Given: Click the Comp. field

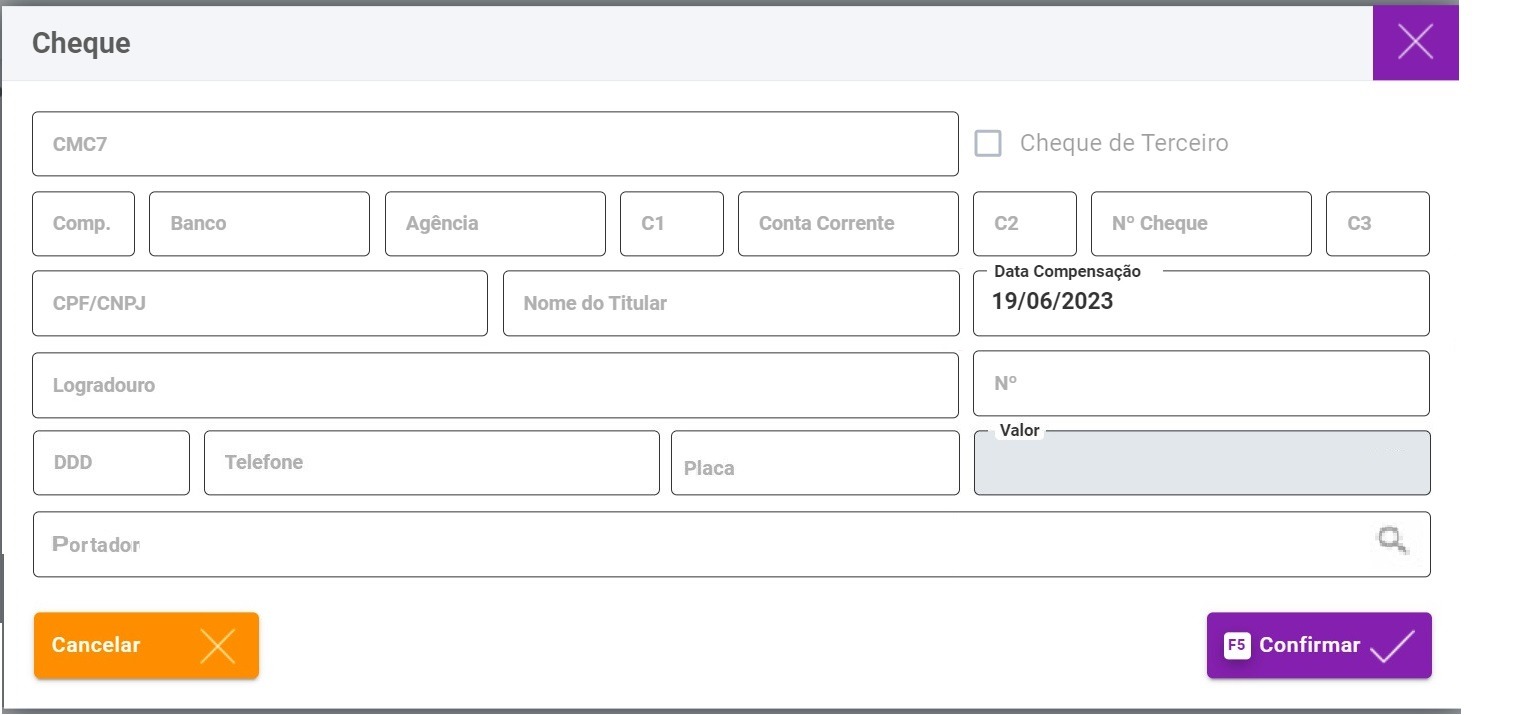Looking at the screenshot, I should tap(83, 224).
